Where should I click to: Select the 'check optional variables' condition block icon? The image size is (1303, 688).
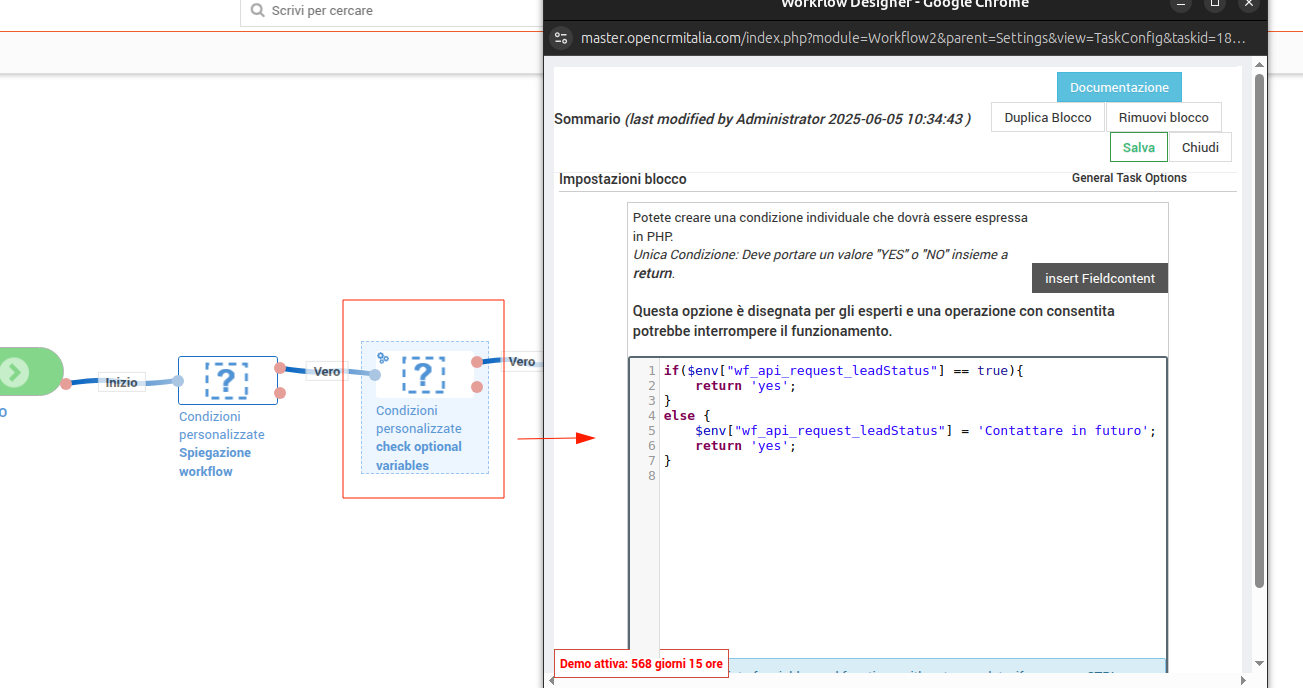click(x=423, y=374)
